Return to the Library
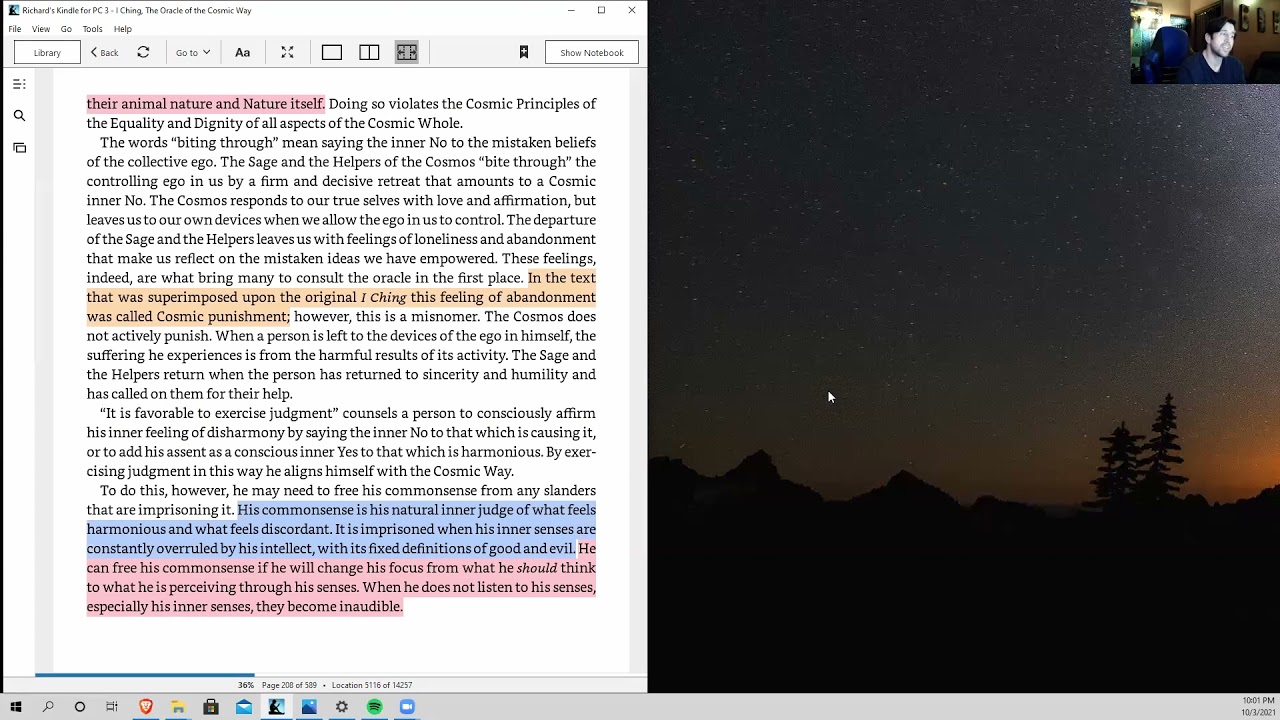 [47, 53]
